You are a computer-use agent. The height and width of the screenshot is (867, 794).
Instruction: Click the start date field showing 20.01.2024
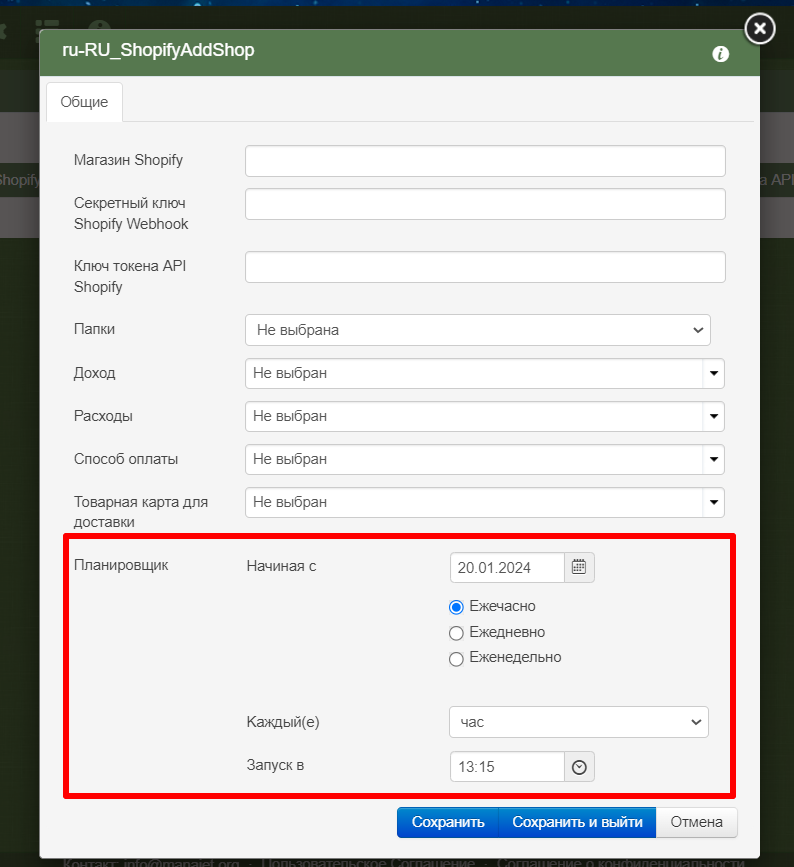[x=507, y=567]
